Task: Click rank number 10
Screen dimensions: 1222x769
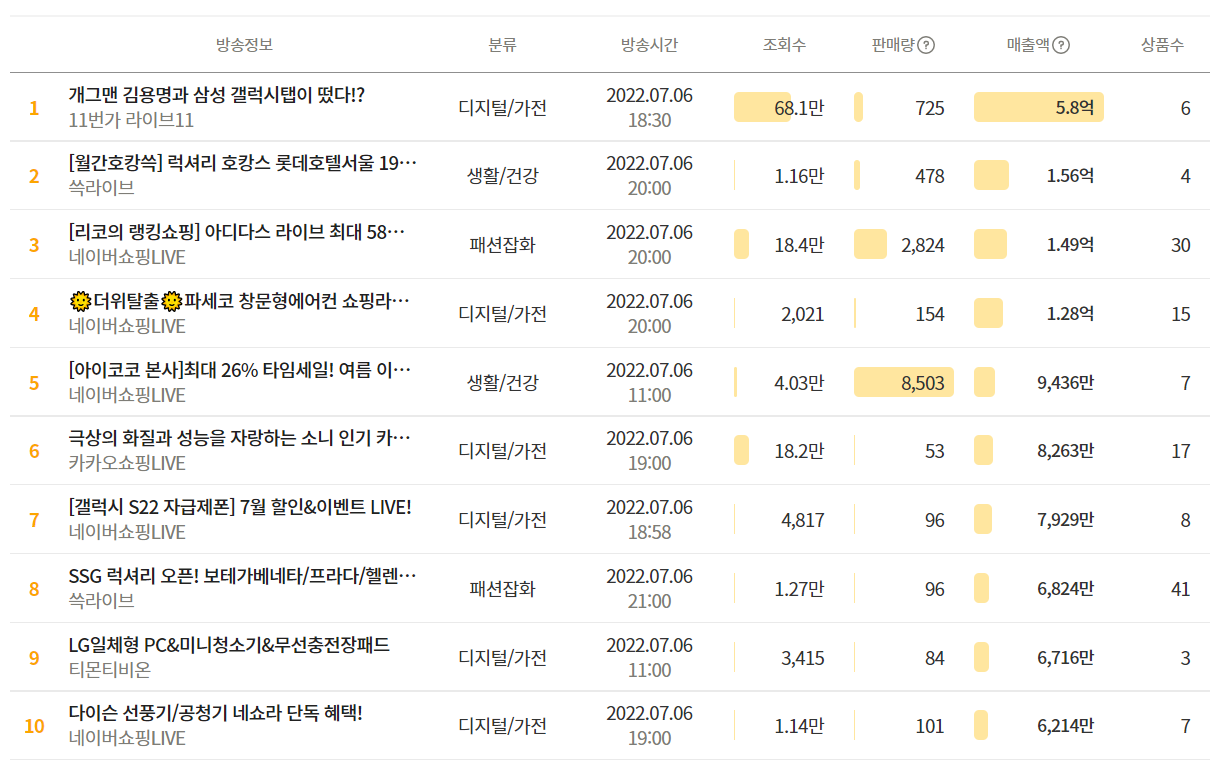Action: click(x=34, y=726)
